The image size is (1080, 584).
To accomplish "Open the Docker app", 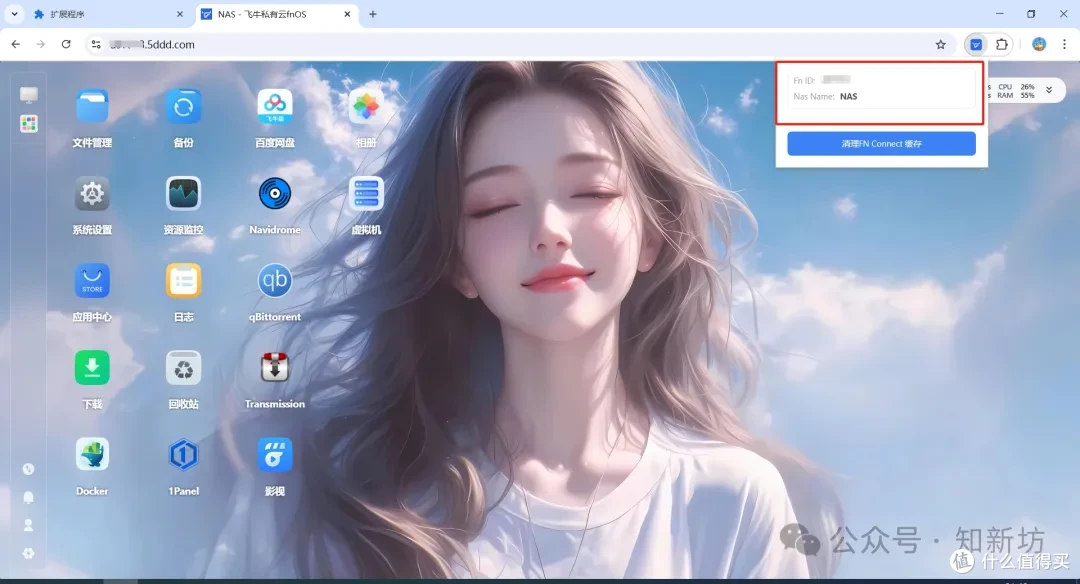I will 92,455.
